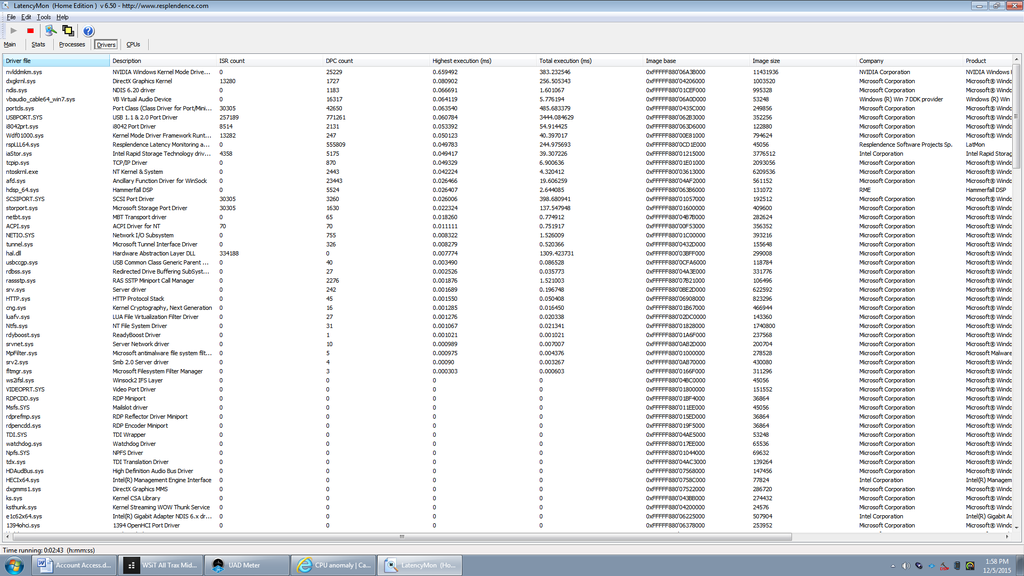Click the yellow overlapping windows toolbar icon
The image size is (1024, 576).
click(66, 31)
